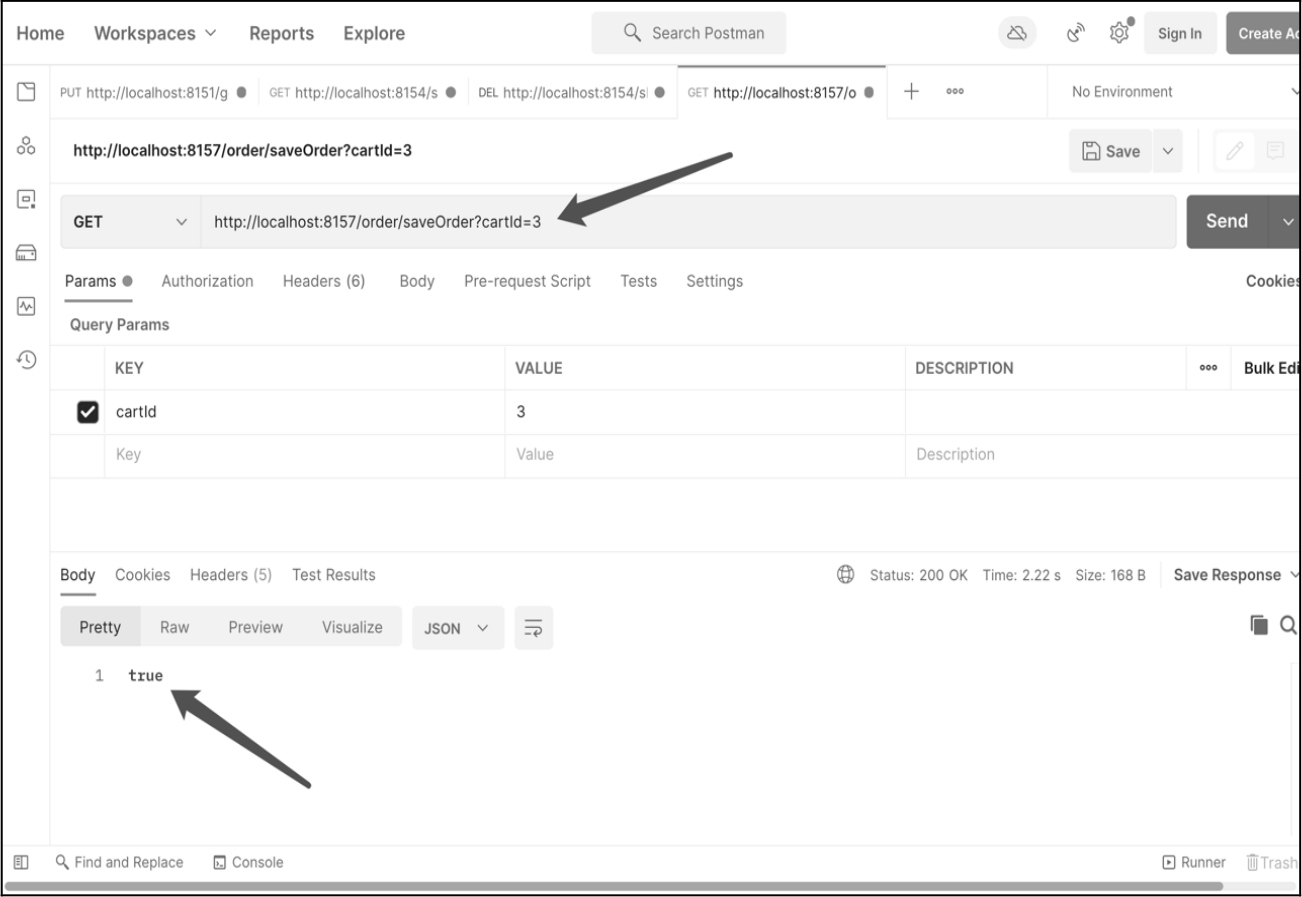
Task: Open Bulk Edit for query params
Action: (x=1272, y=368)
